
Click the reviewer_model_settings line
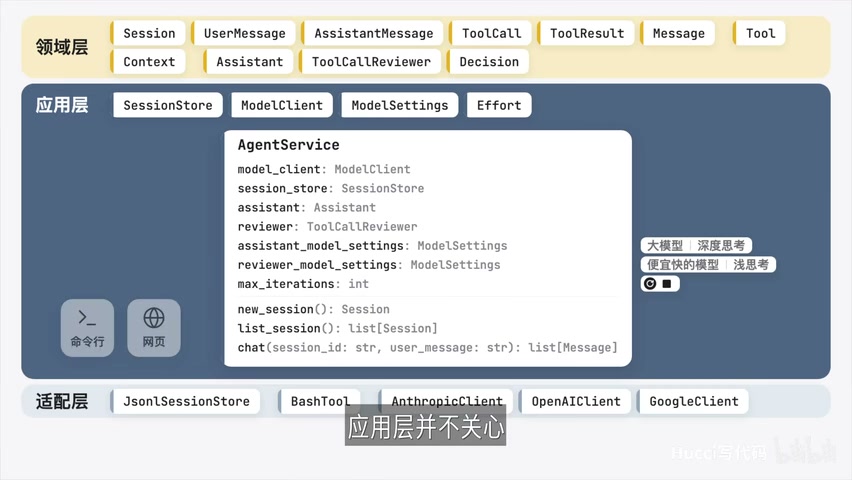[x=369, y=265]
